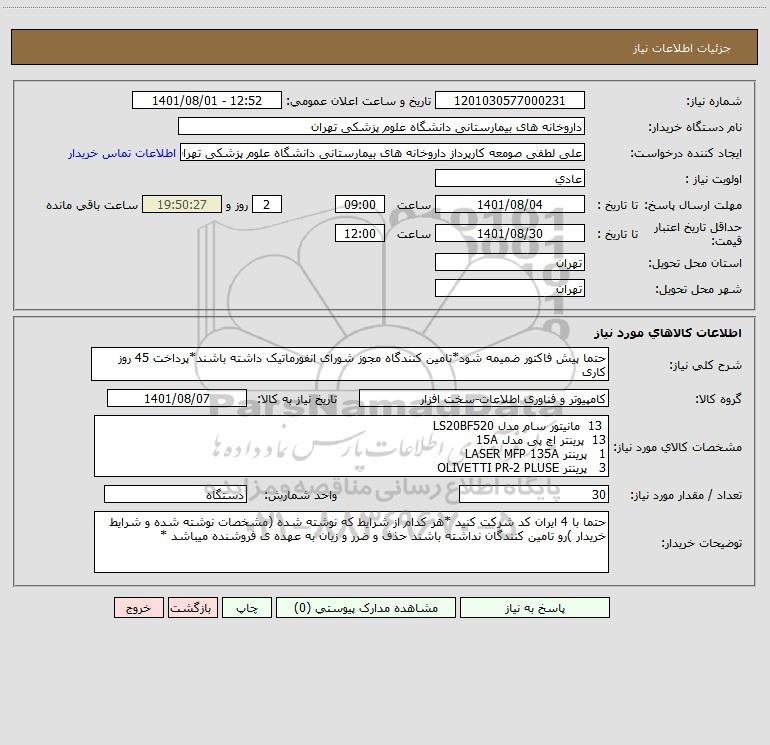The height and width of the screenshot is (745, 770).
Task: Click the label شماره نیاز
Action: pos(714,102)
